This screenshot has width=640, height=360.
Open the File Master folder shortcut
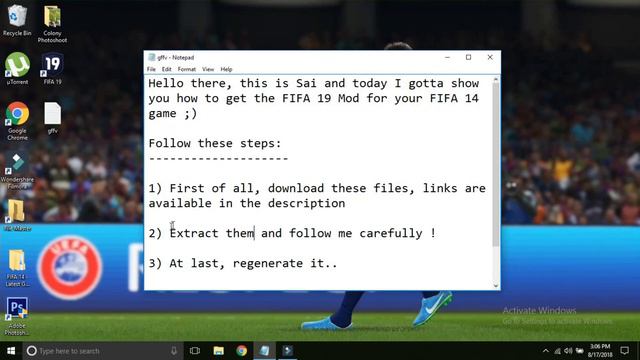[x=17, y=215]
